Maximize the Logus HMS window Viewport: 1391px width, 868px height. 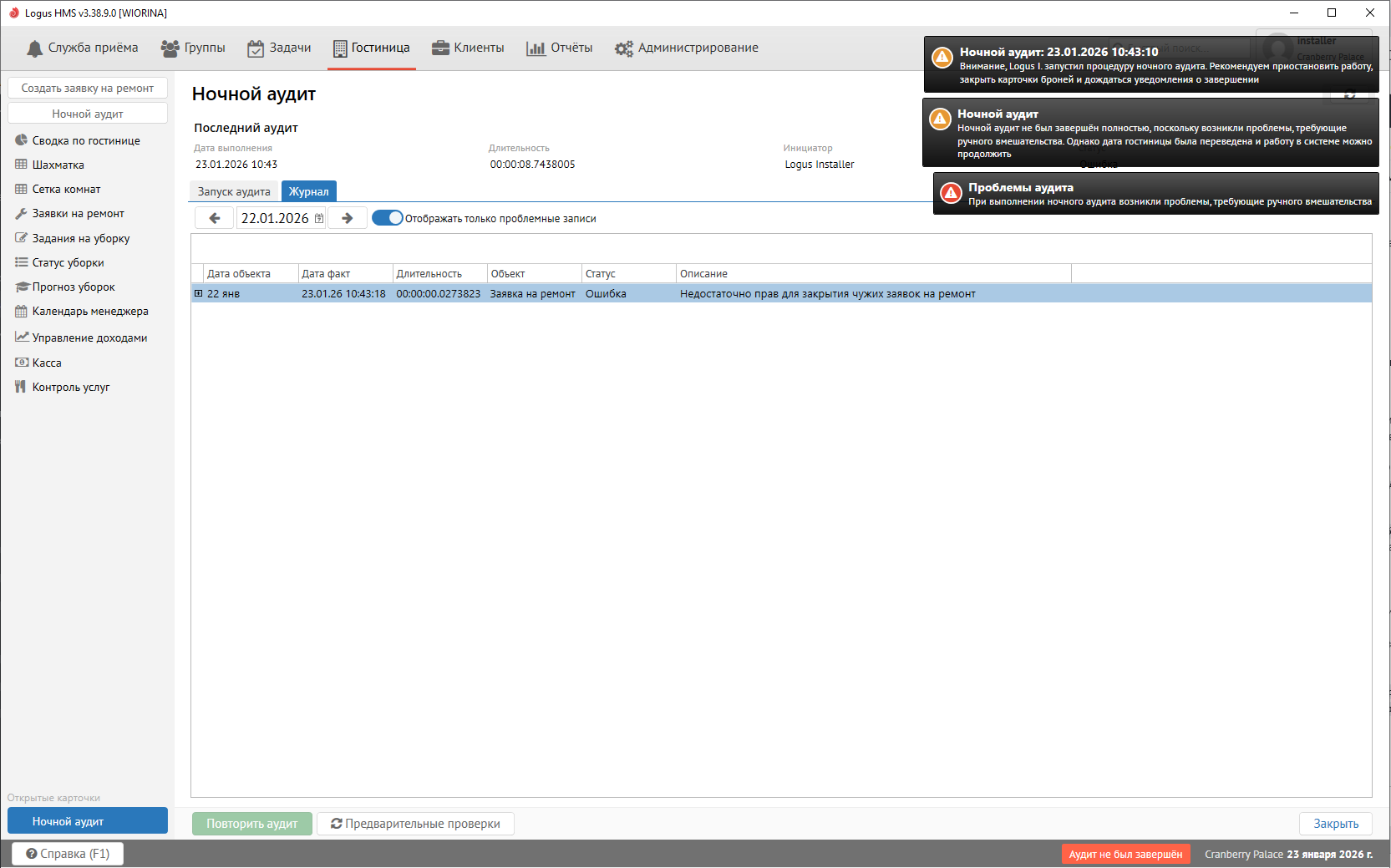(1332, 13)
